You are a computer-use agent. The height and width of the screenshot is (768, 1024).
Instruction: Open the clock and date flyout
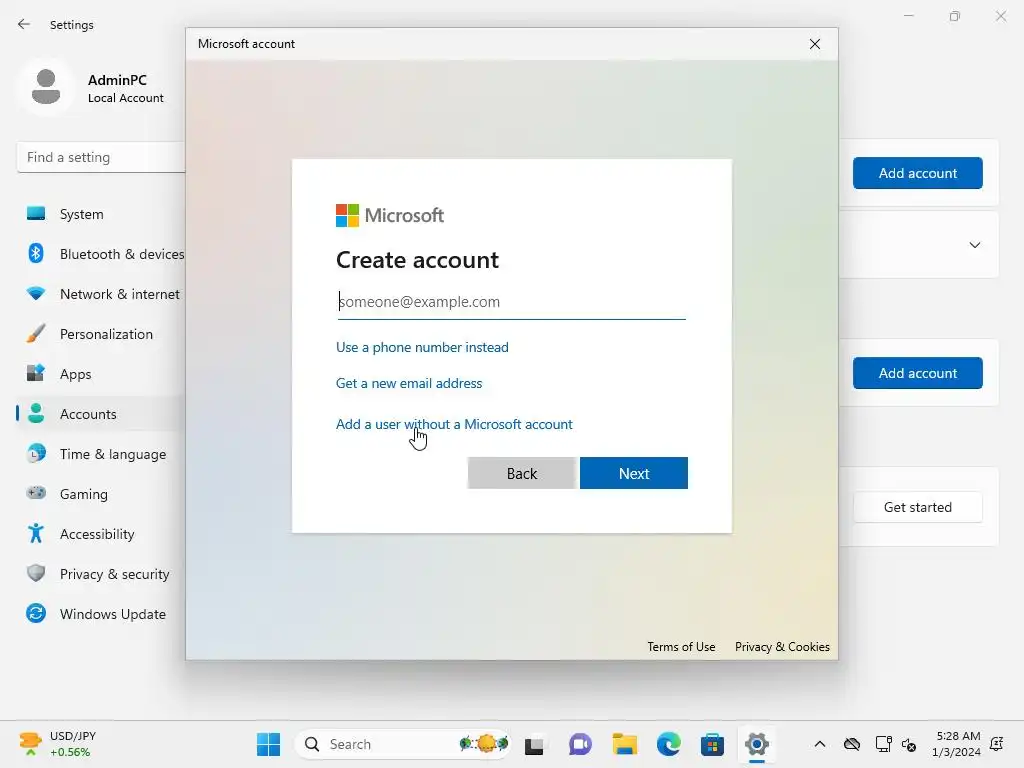coord(956,744)
